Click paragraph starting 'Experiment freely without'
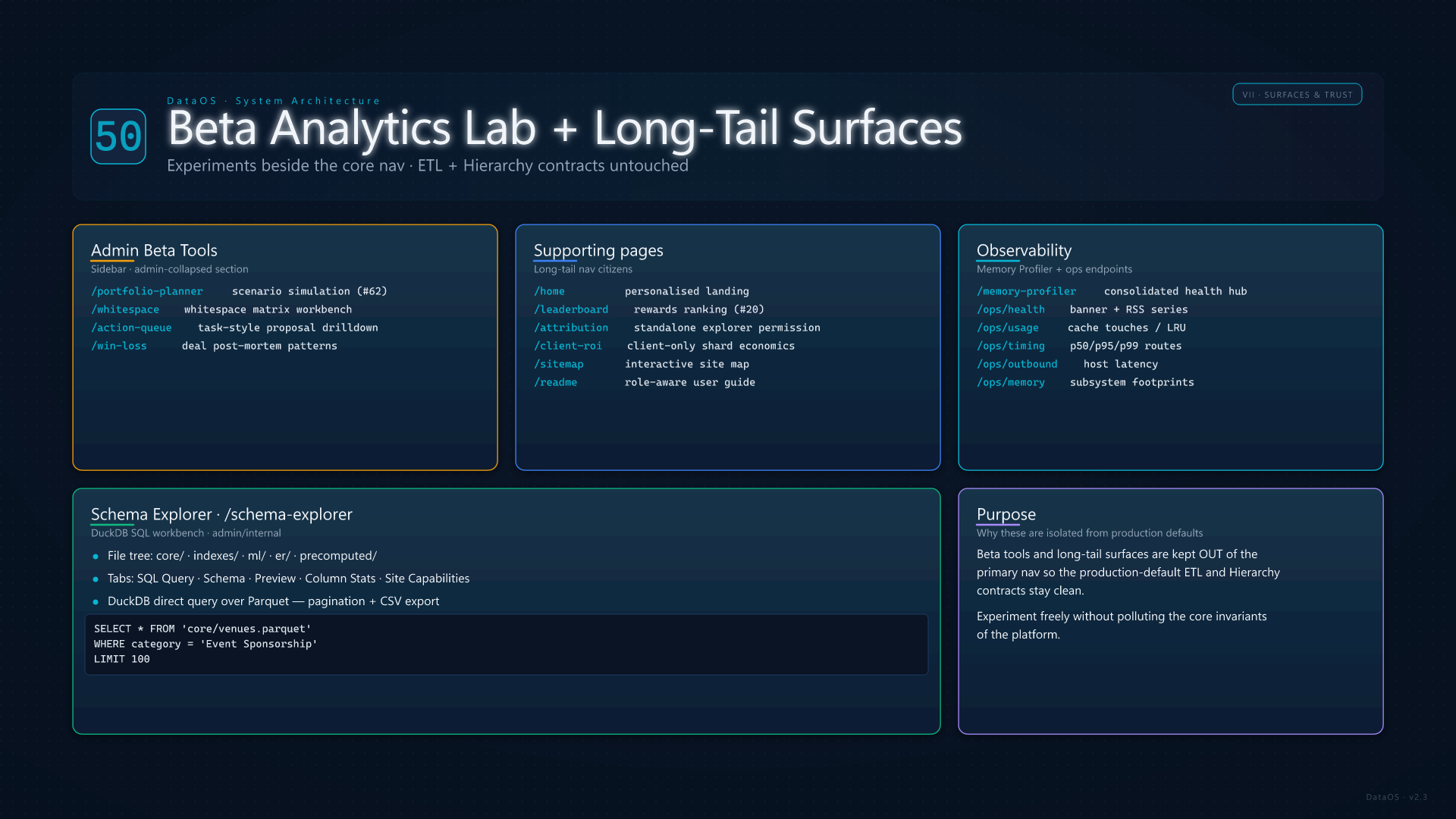The height and width of the screenshot is (819, 1456). click(x=1122, y=626)
